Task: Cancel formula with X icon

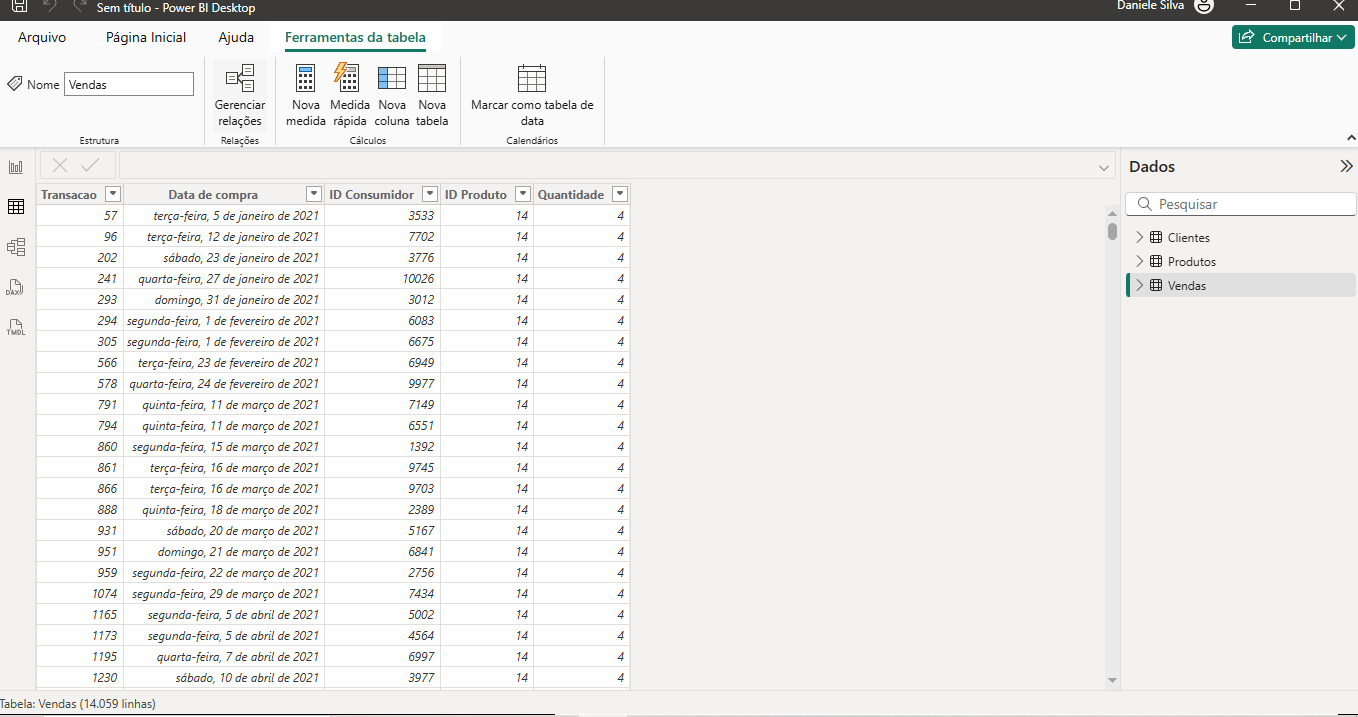Action: [x=60, y=166]
